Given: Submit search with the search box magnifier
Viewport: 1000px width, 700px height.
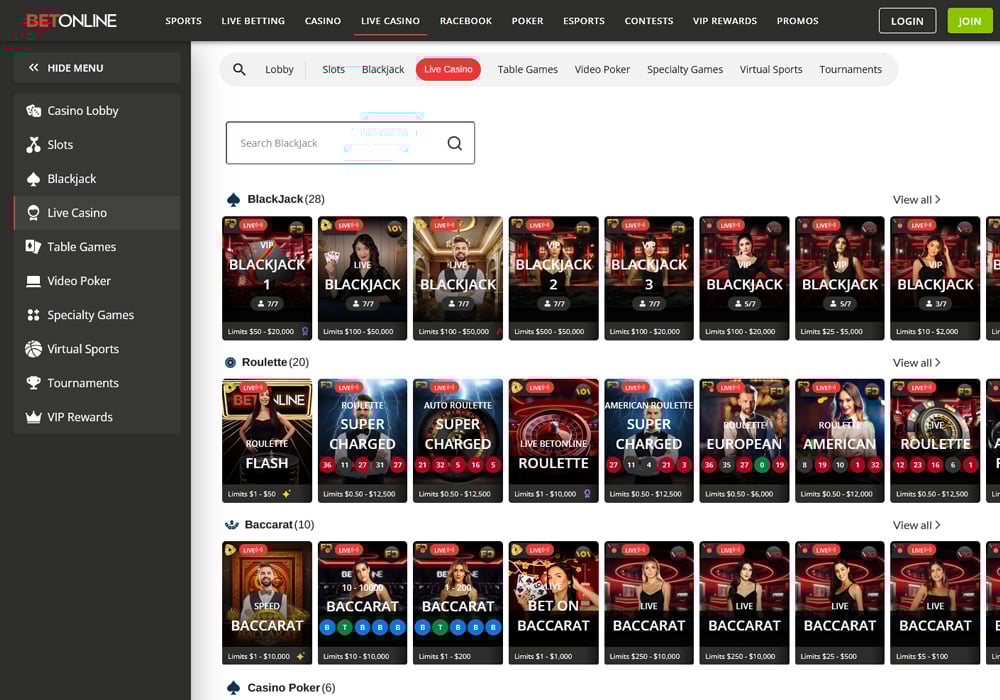Looking at the screenshot, I should 454,143.
